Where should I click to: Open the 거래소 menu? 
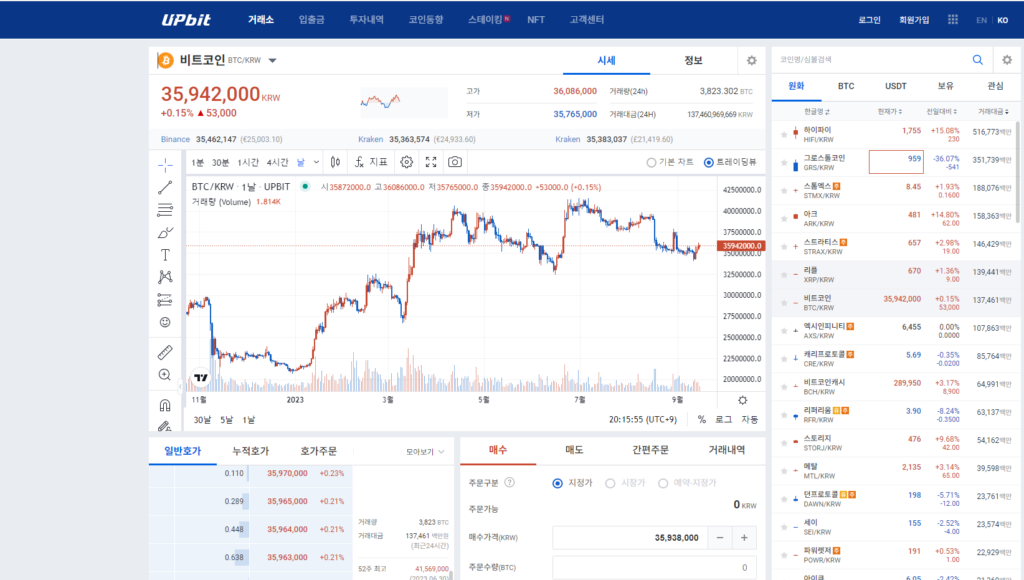[x=261, y=20]
